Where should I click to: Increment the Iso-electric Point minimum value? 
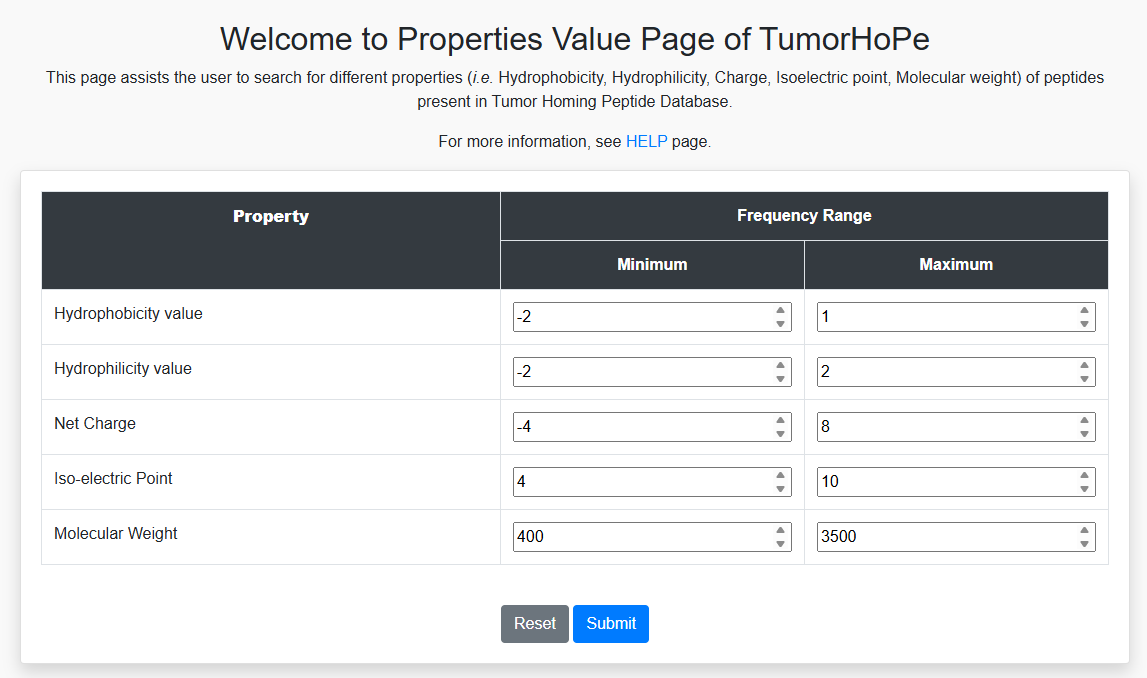tap(780, 477)
